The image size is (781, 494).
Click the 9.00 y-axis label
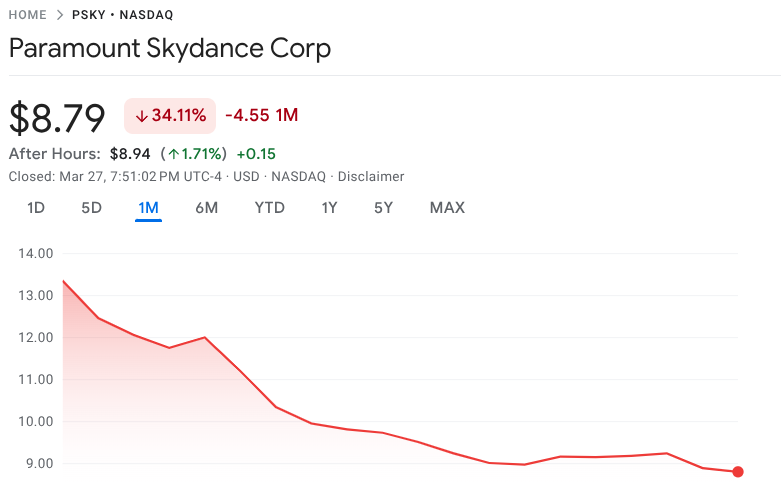click(39, 464)
